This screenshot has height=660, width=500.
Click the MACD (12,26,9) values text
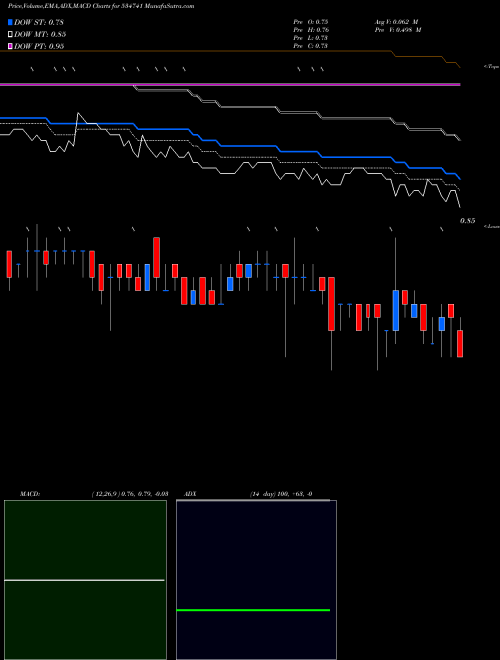click(130, 494)
